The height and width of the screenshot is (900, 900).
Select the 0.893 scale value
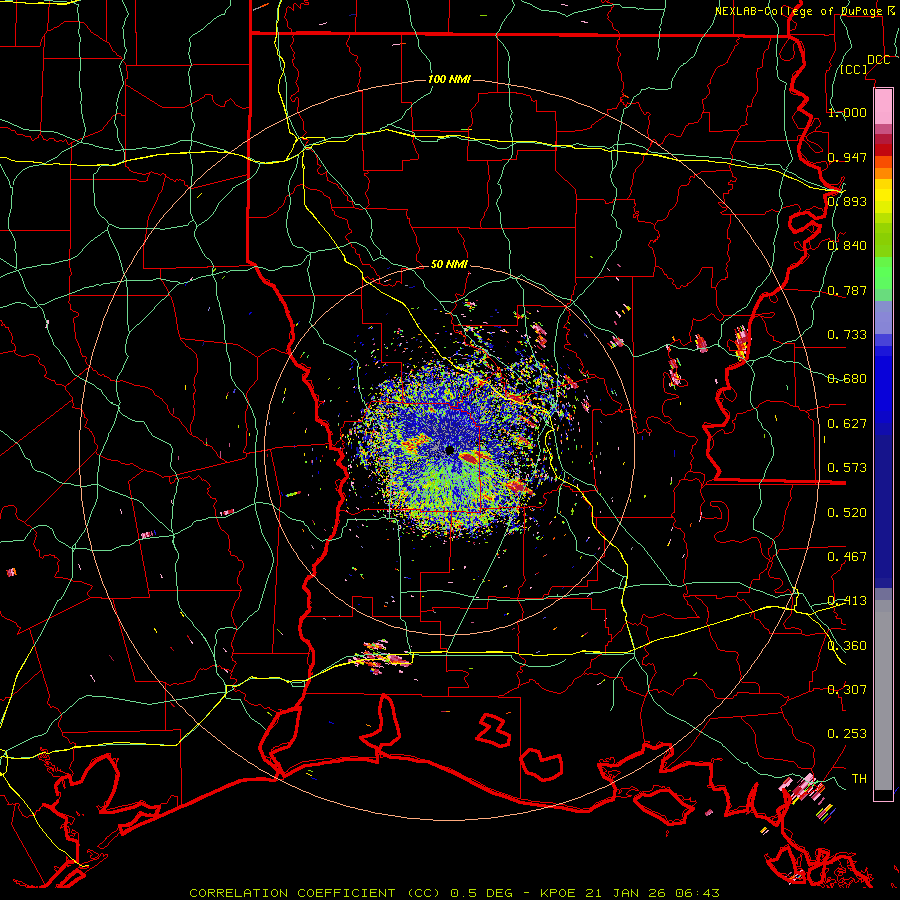pyautogui.click(x=847, y=201)
